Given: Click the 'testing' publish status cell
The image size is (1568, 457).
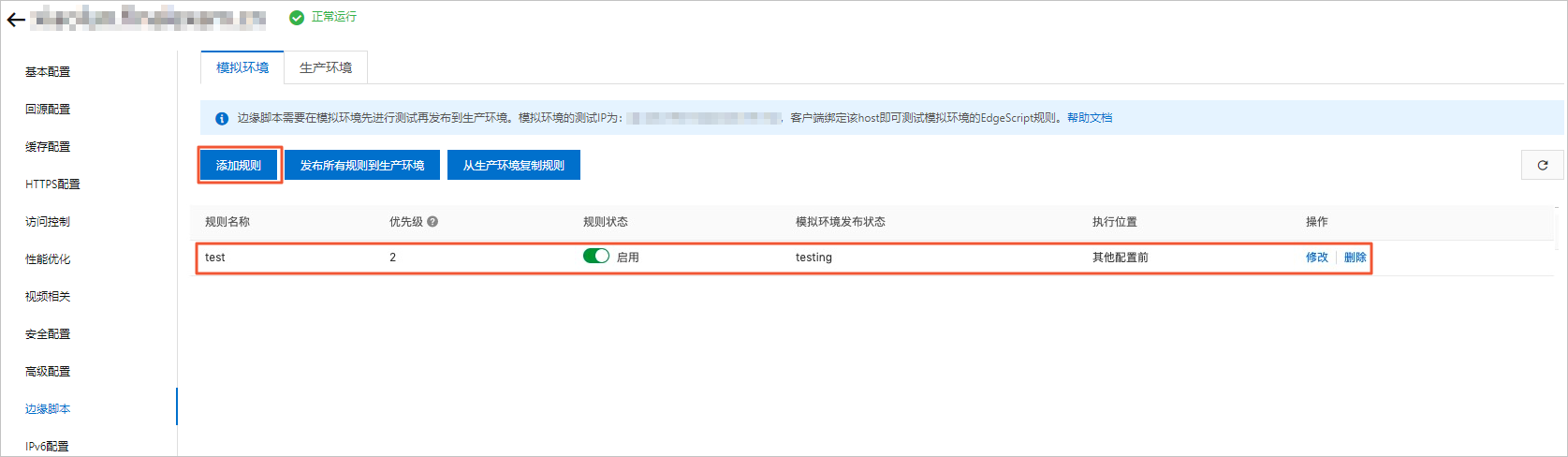Looking at the screenshot, I should pos(813,257).
